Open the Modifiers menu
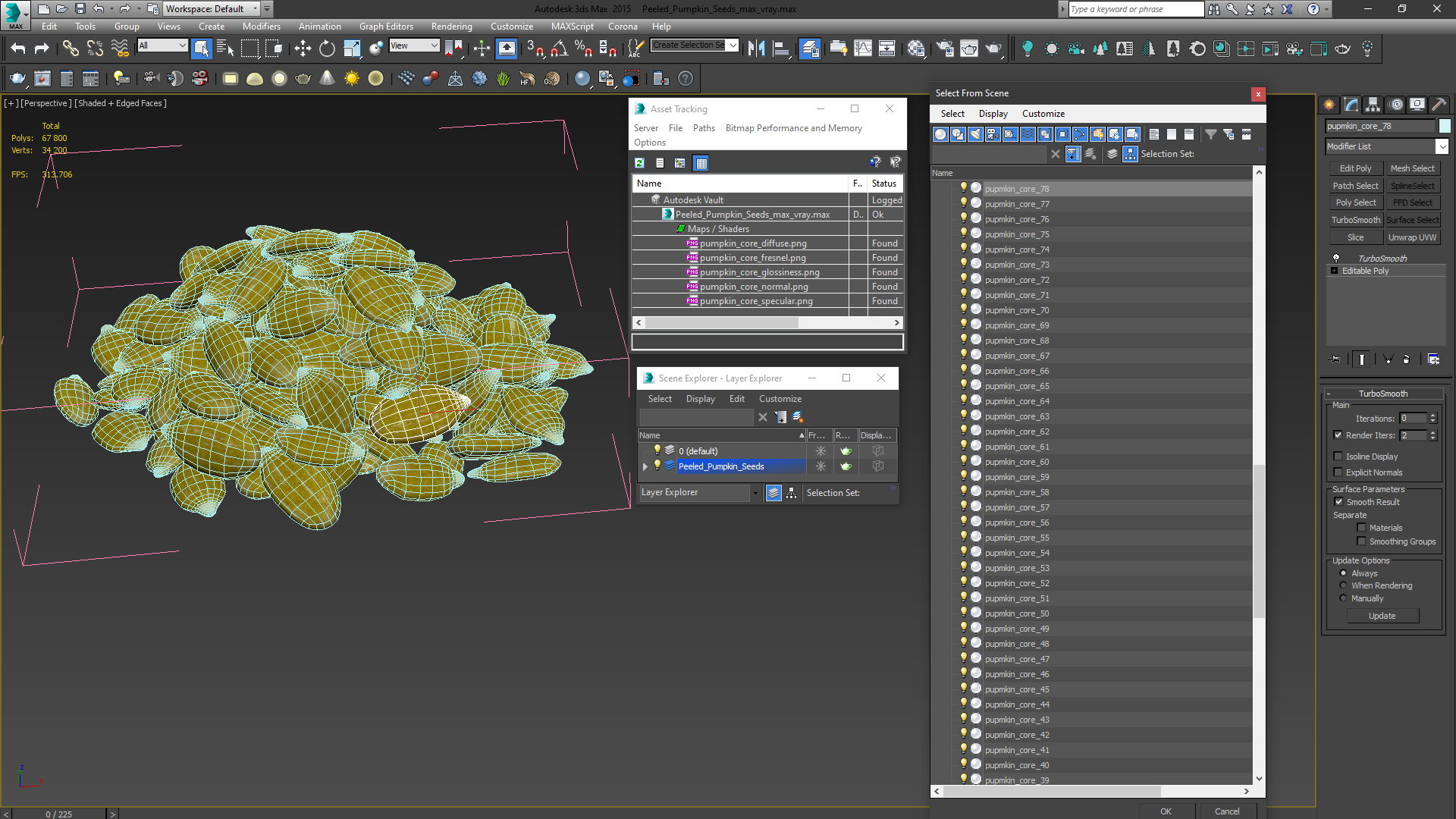The width and height of the screenshot is (1456, 819). point(261,27)
